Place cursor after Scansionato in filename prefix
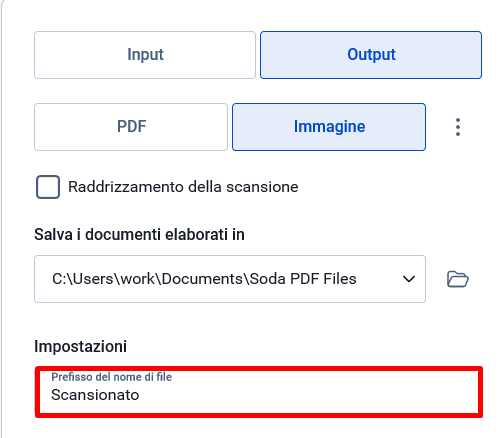This screenshot has width=503, height=438. click(141, 395)
